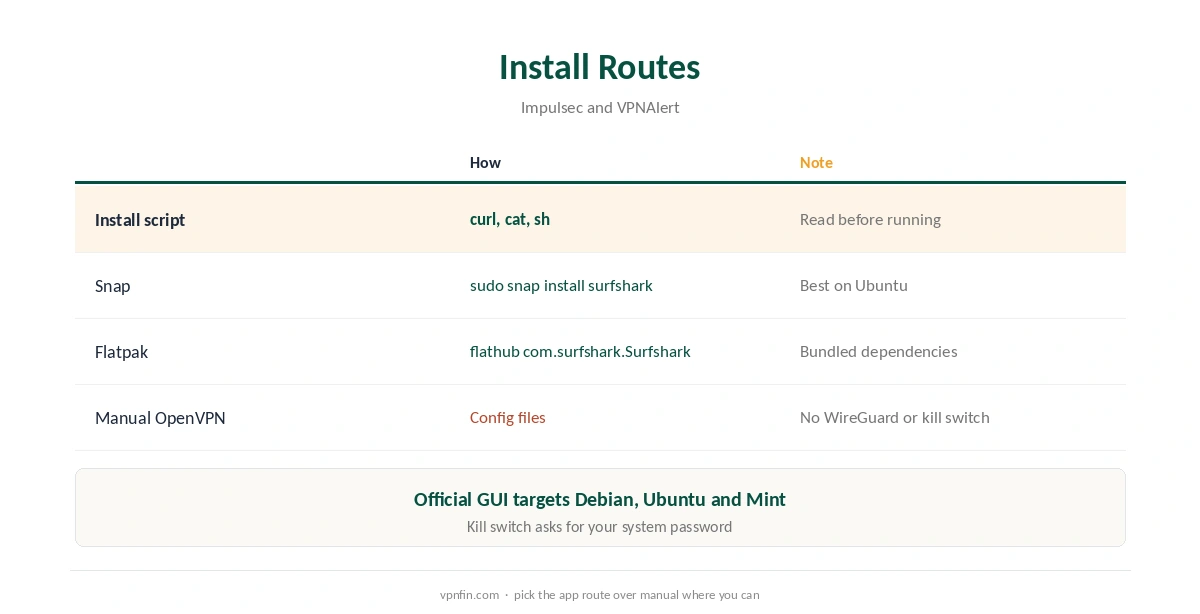
Task: Click the How column header
Action: point(485,162)
